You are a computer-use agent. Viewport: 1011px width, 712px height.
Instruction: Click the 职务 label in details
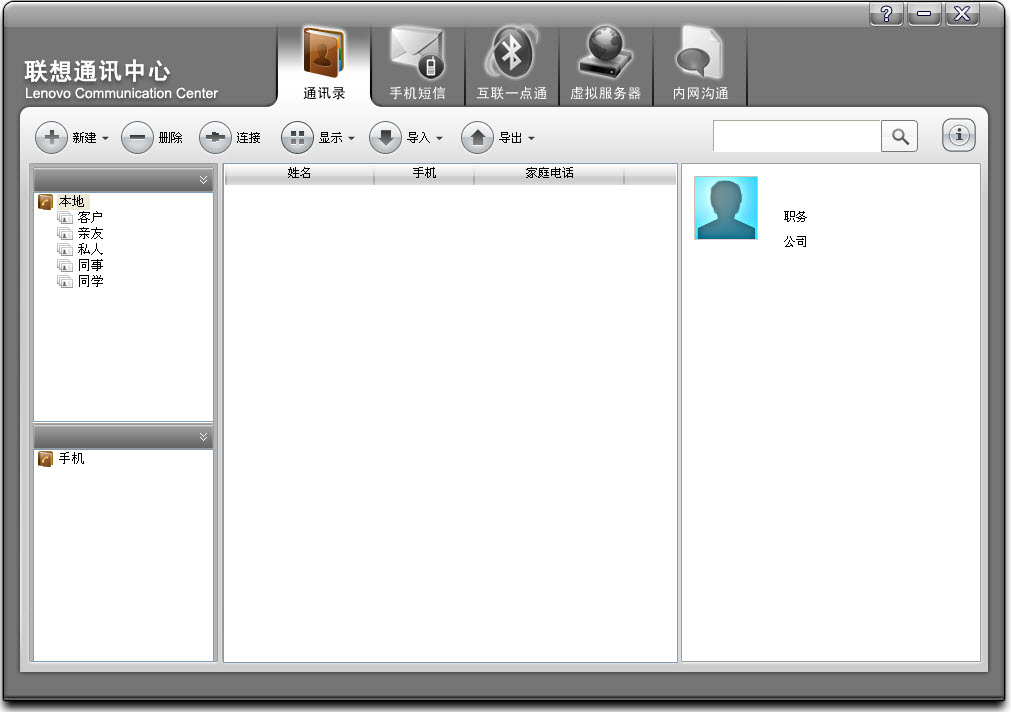point(795,217)
